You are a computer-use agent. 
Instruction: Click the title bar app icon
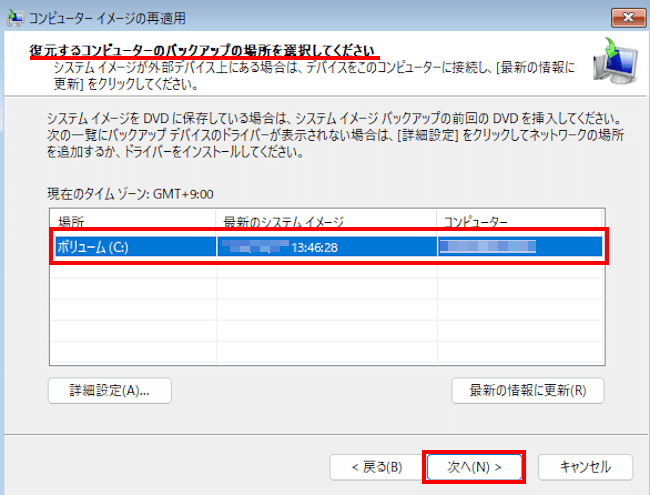[x=15, y=18]
